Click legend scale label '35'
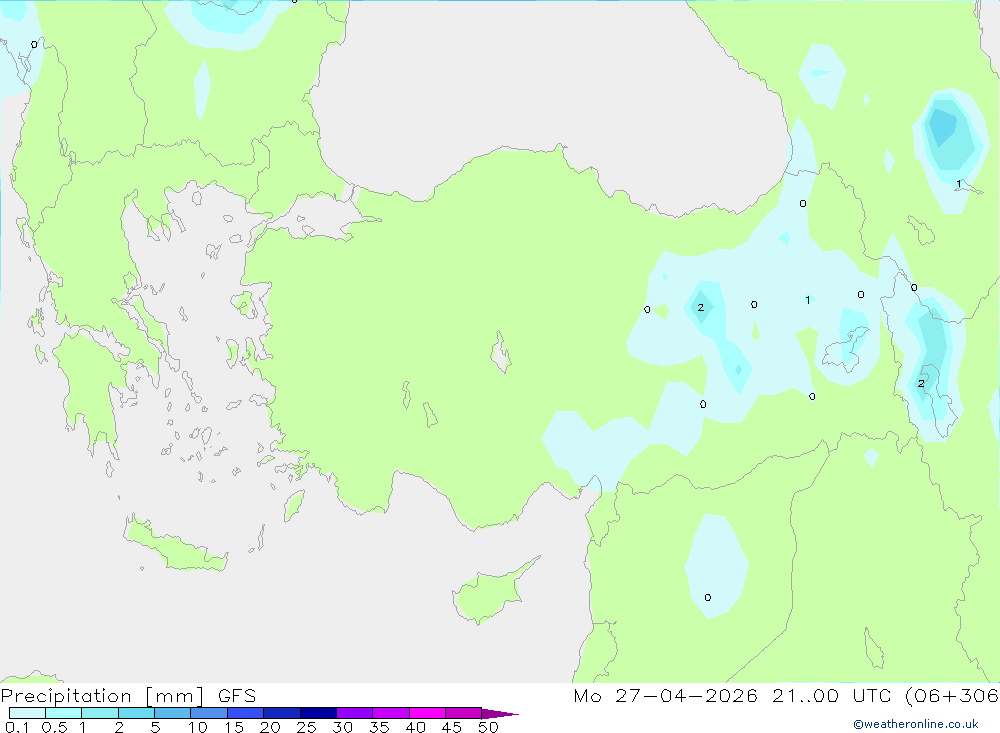This screenshot has height=733, width=1000. point(379,727)
